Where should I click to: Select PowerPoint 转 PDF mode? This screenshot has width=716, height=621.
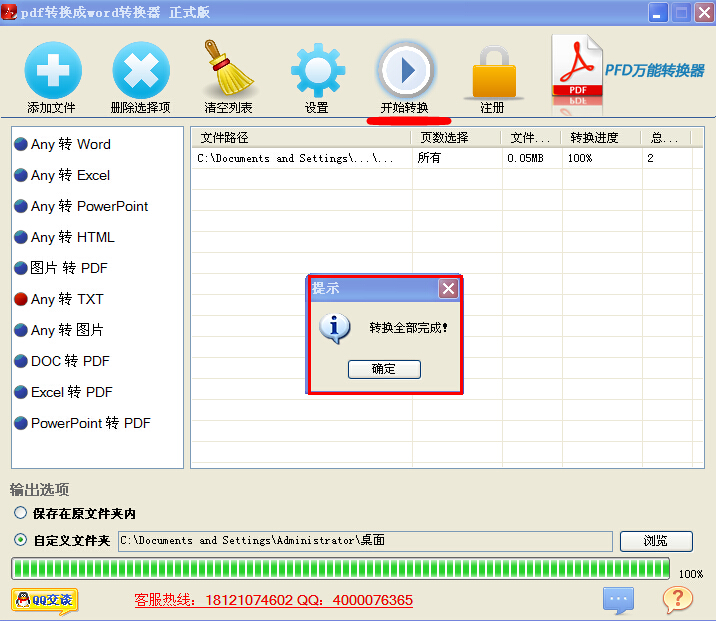point(82,423)
